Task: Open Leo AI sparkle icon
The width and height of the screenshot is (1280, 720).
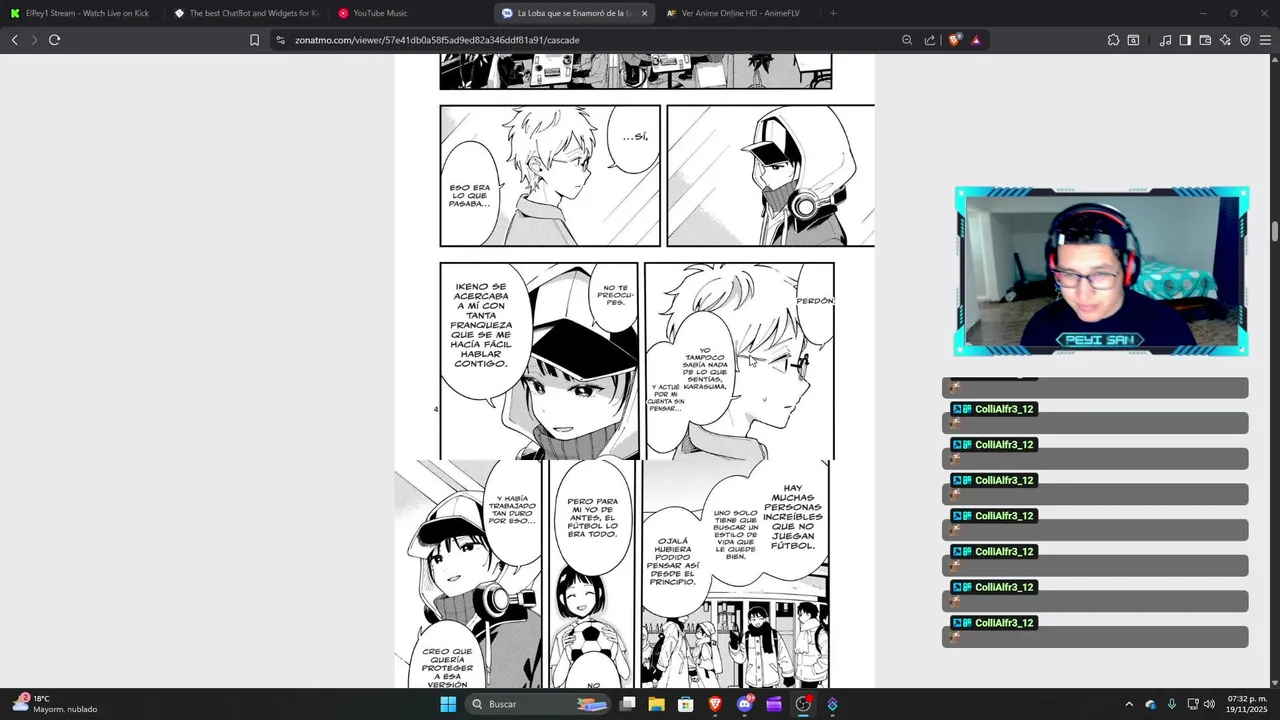Action: pos(1225,40)
